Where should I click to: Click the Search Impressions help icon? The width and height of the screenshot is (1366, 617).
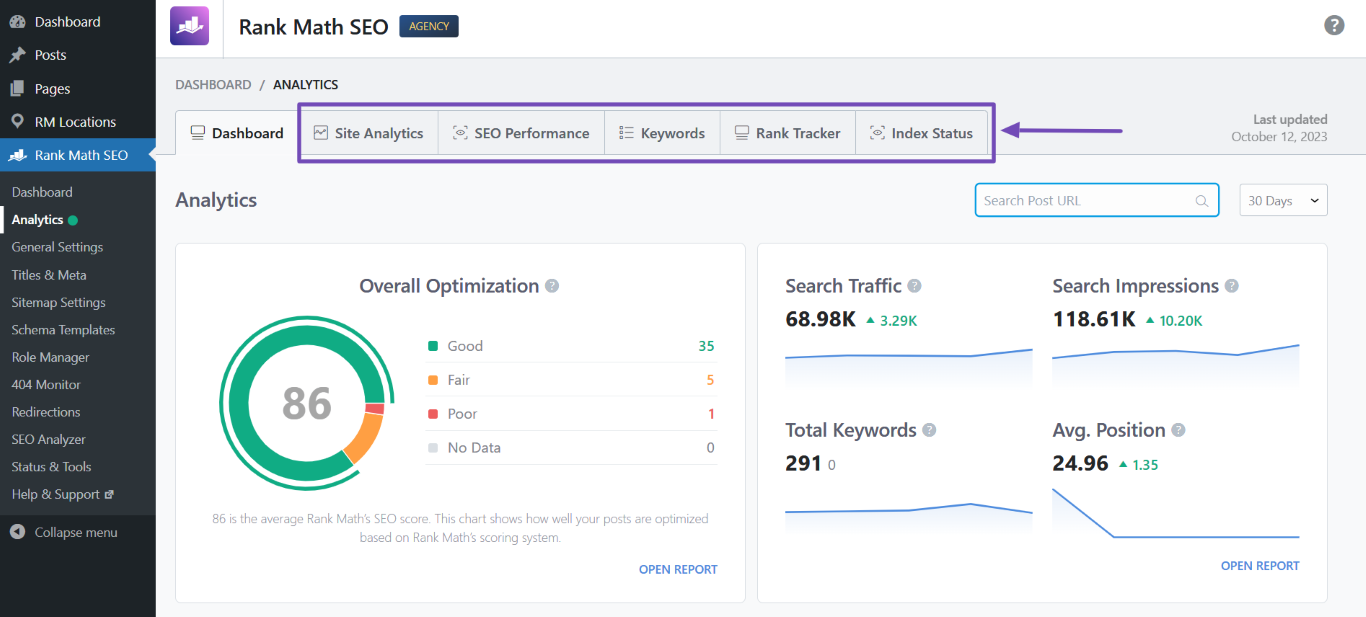(1232, 286)
